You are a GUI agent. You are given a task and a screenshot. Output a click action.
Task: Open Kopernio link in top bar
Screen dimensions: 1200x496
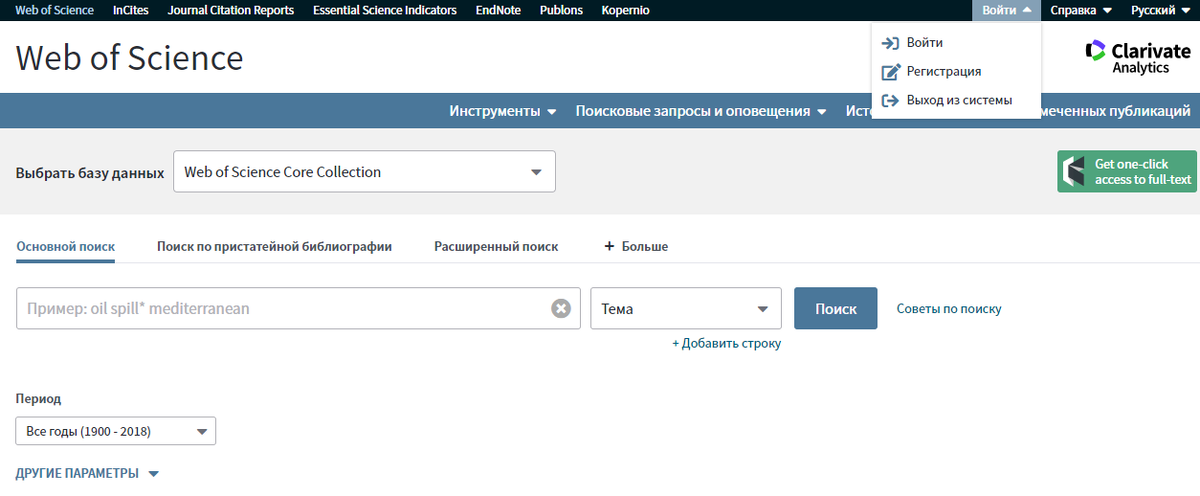pyautogui.click(x=626, y=10)
